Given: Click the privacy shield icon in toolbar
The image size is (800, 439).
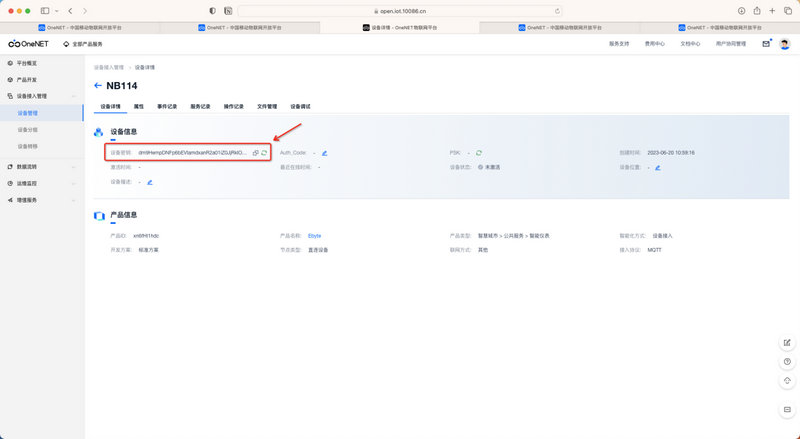Looking at the screenshot, I should pyautogui.click(x=213, y=11).
